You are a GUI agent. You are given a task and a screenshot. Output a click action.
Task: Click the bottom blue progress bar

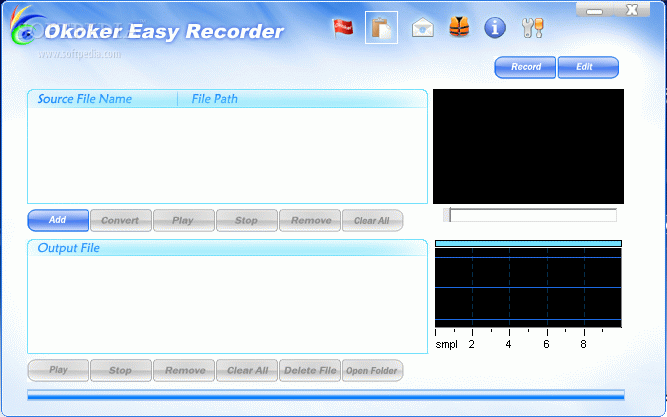coord(326,395)
